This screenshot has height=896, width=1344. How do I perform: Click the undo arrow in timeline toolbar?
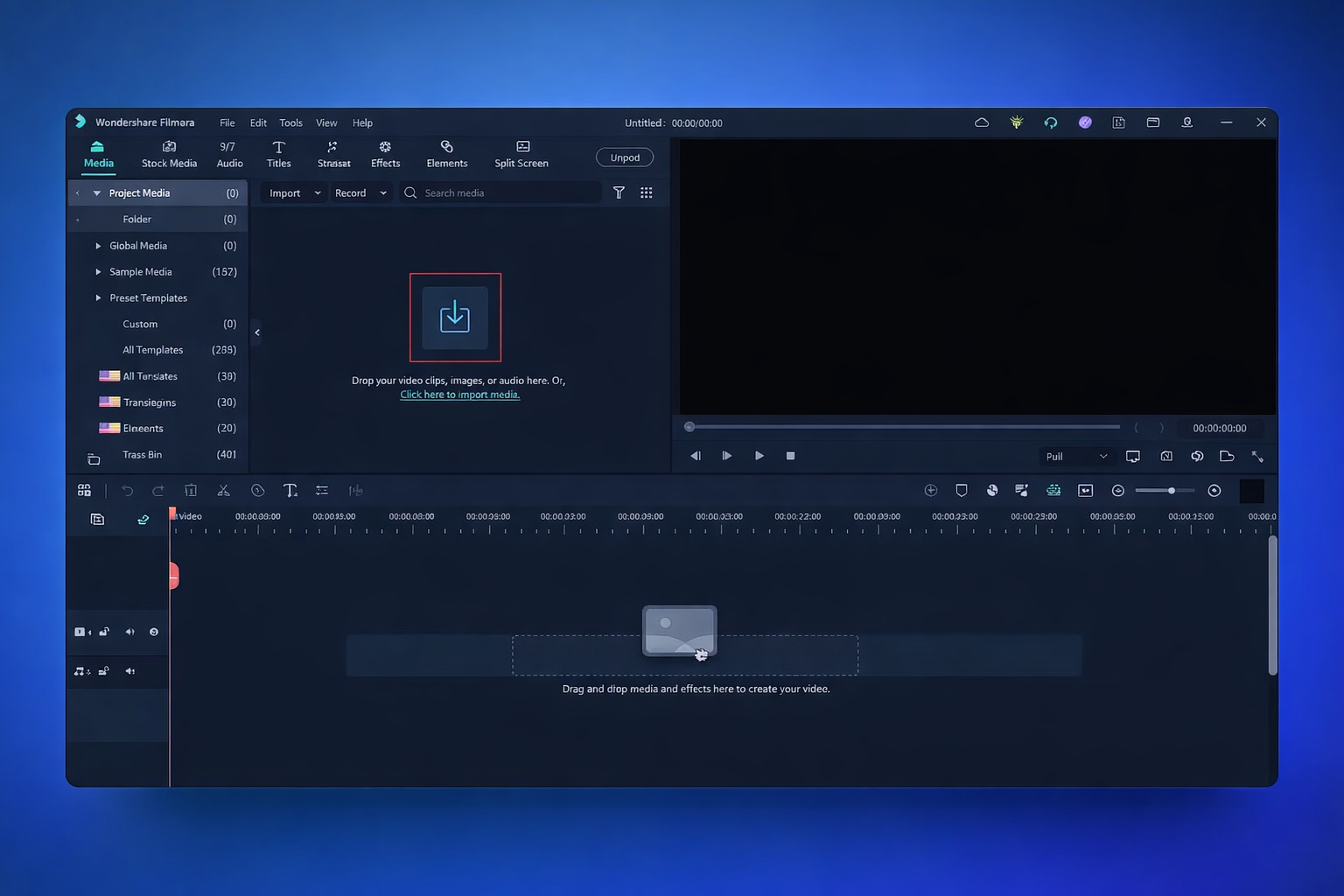coord(127,491)
